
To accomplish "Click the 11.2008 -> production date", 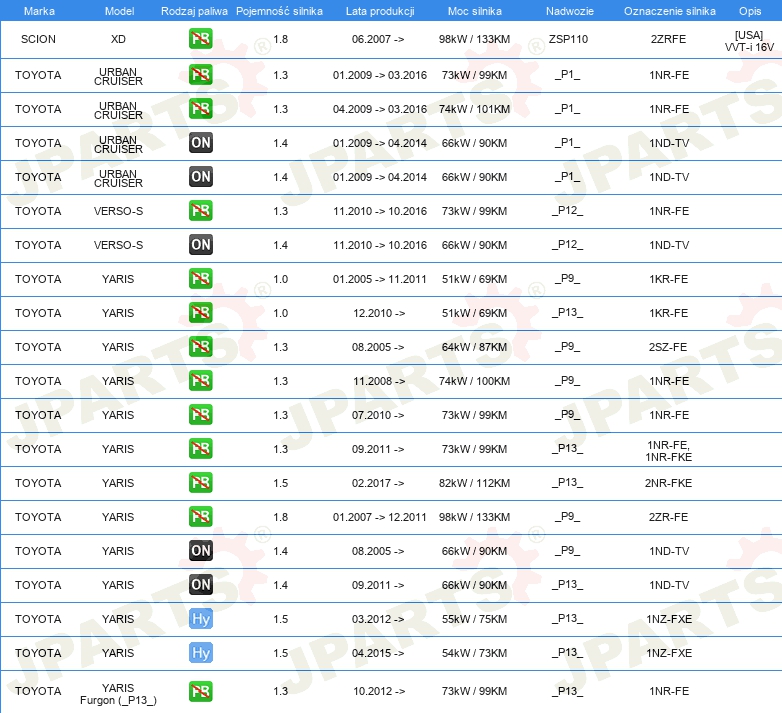I will (379, 381).
